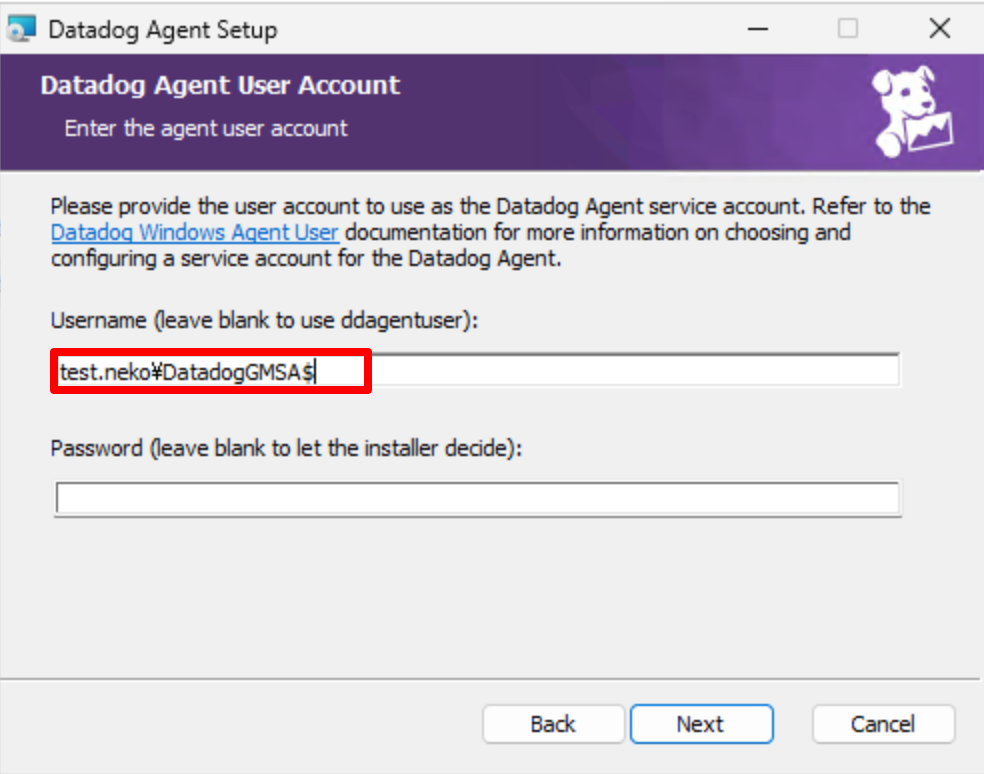Screen dimensions: 984x774
Task: Minimize the Datadog Agent Setup window
Action: coord(757,29)
